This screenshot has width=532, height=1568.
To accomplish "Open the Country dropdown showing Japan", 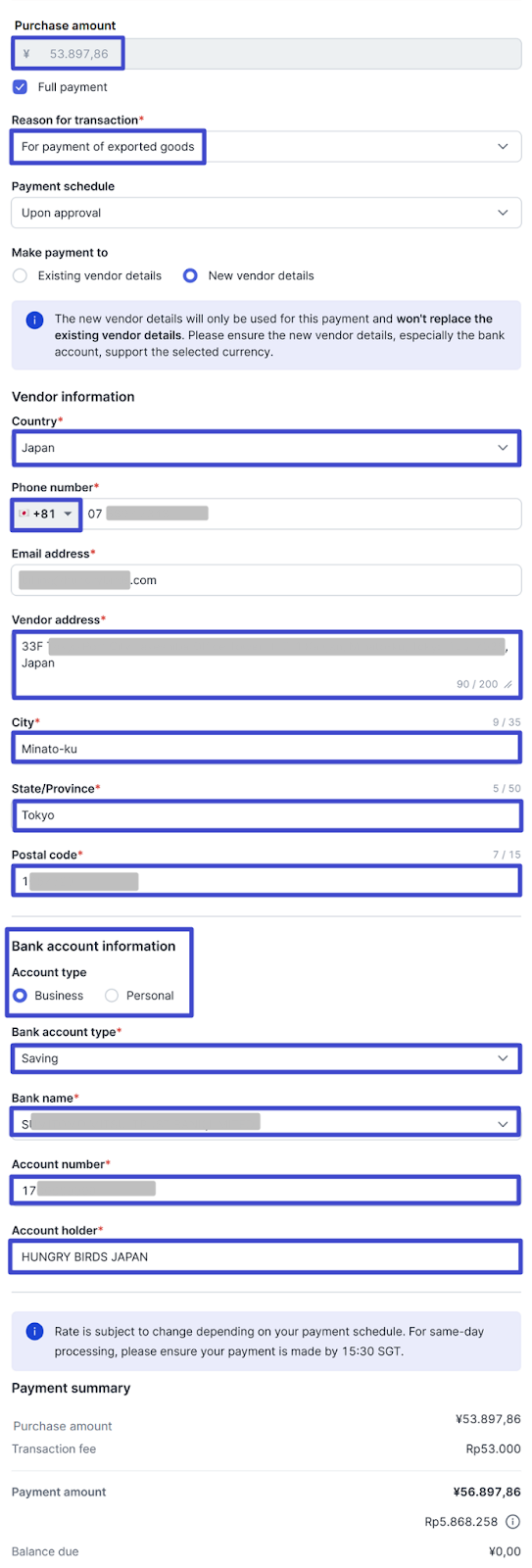I will click(266, 448).
